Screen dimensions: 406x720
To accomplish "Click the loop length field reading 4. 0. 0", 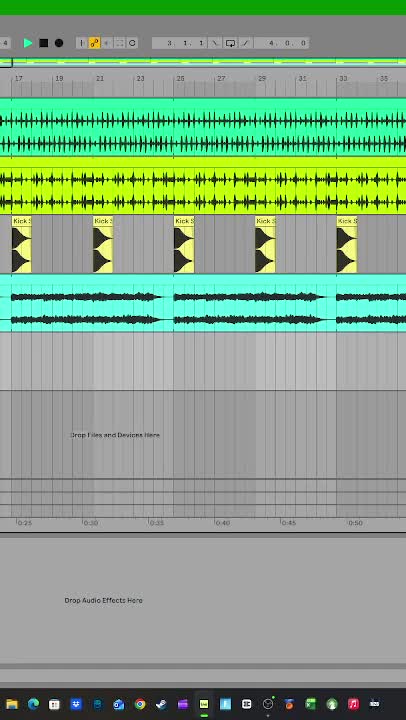I will point(282,43).
